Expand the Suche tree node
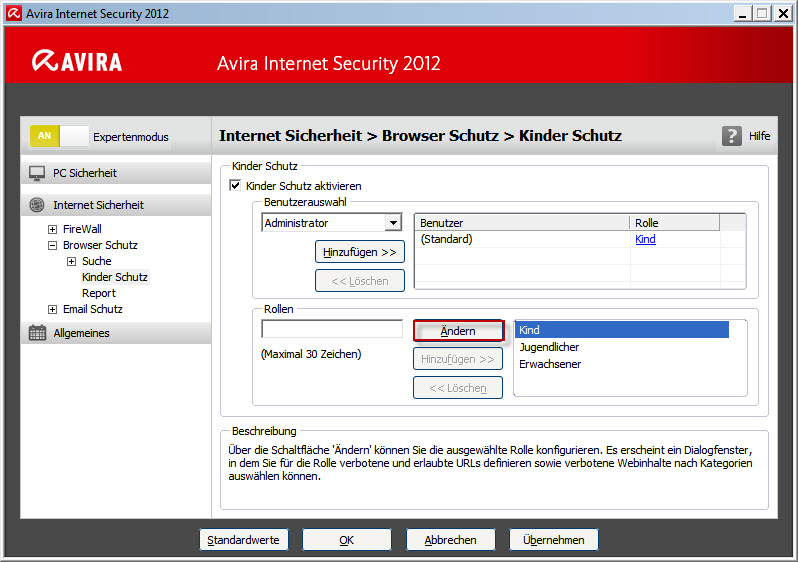Image resolution: width=798 pixels, height=562 pixels. point(71,262)
